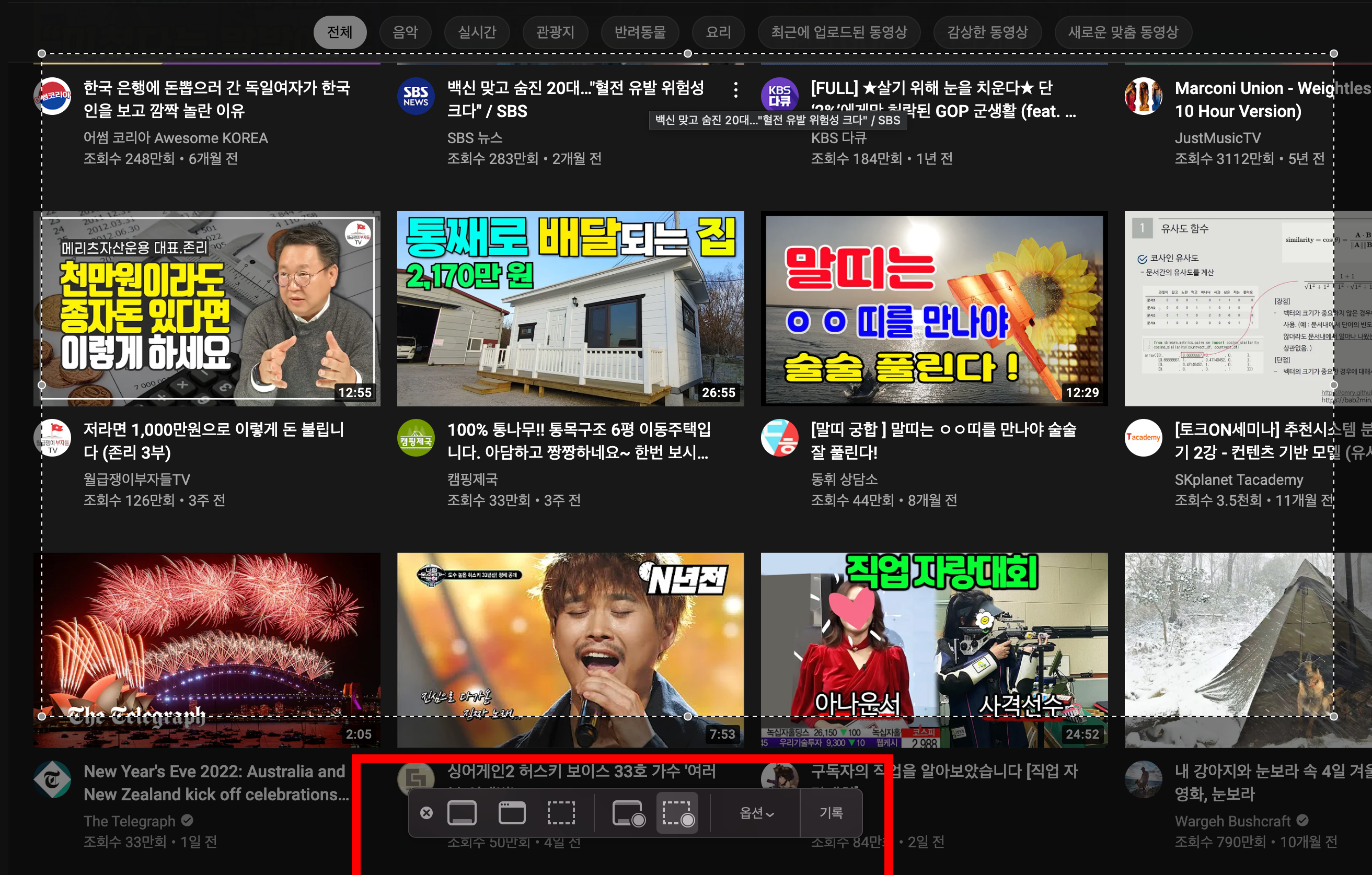Go to JustMusicTV channel name

click(x=1218, y=138)
